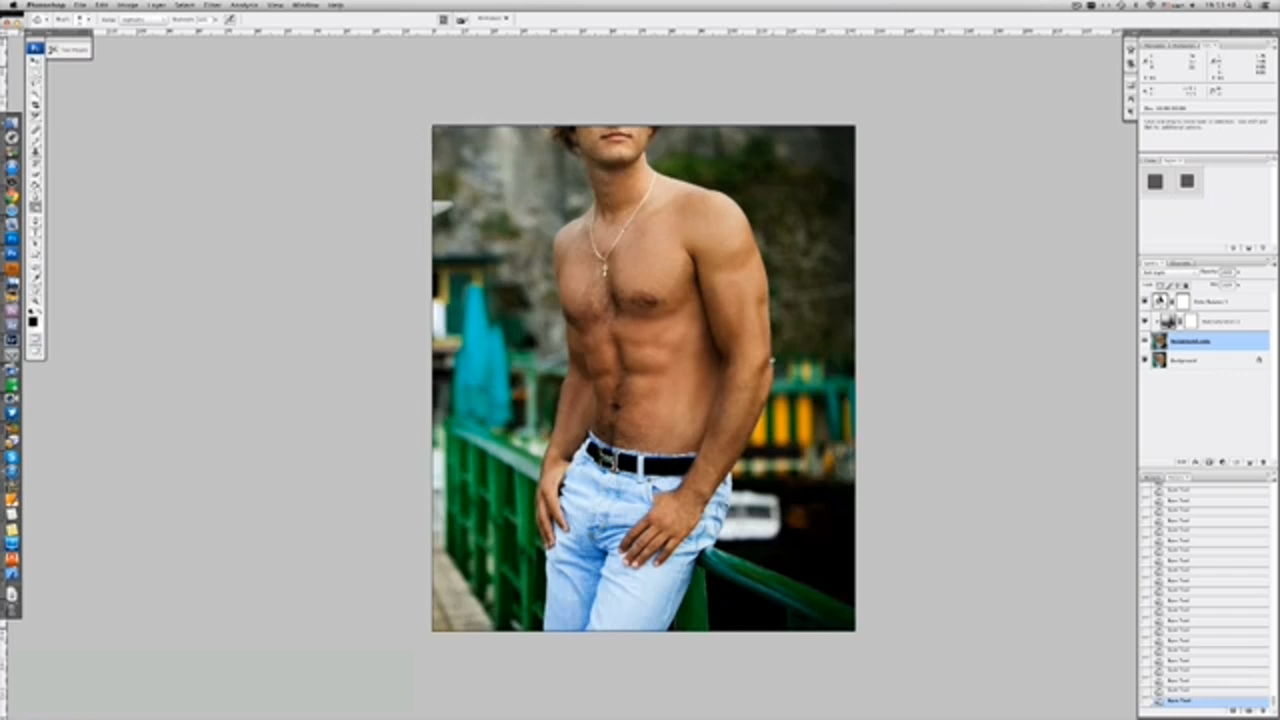Select the topmost adjustment layer's mask thumbnail
This screenshot has height=720, width=1280.
[x=1183, y=301]
